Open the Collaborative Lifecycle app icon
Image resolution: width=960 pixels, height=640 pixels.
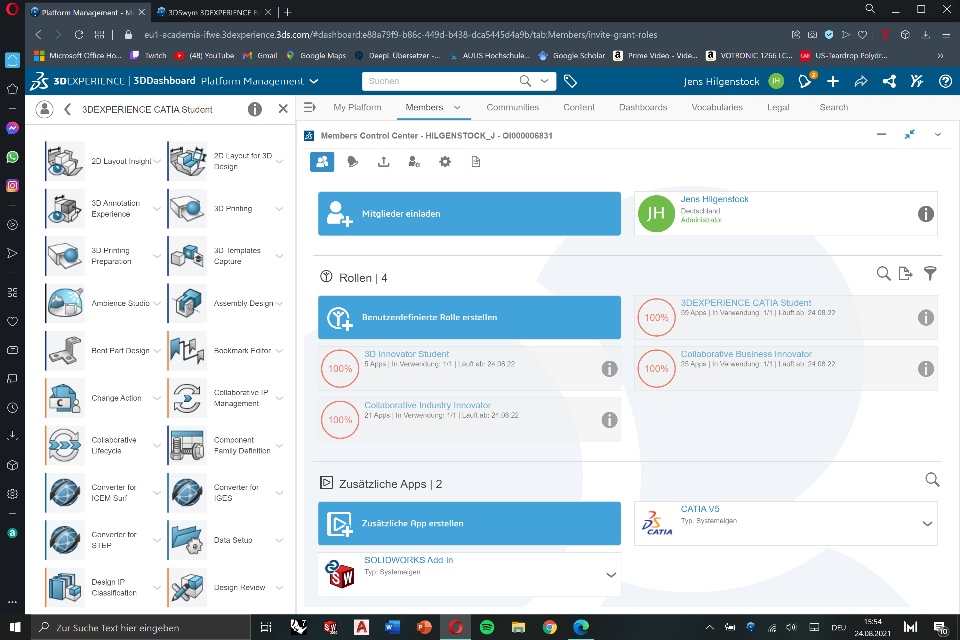point(65,445)
